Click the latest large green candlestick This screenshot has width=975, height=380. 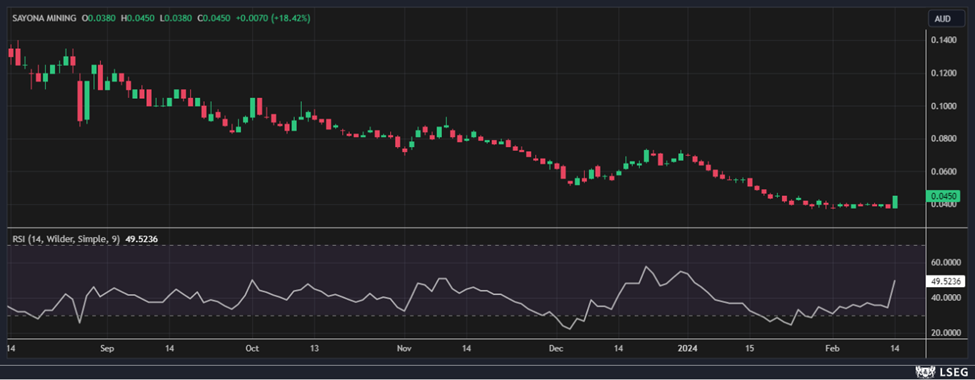tap(895, 202)
